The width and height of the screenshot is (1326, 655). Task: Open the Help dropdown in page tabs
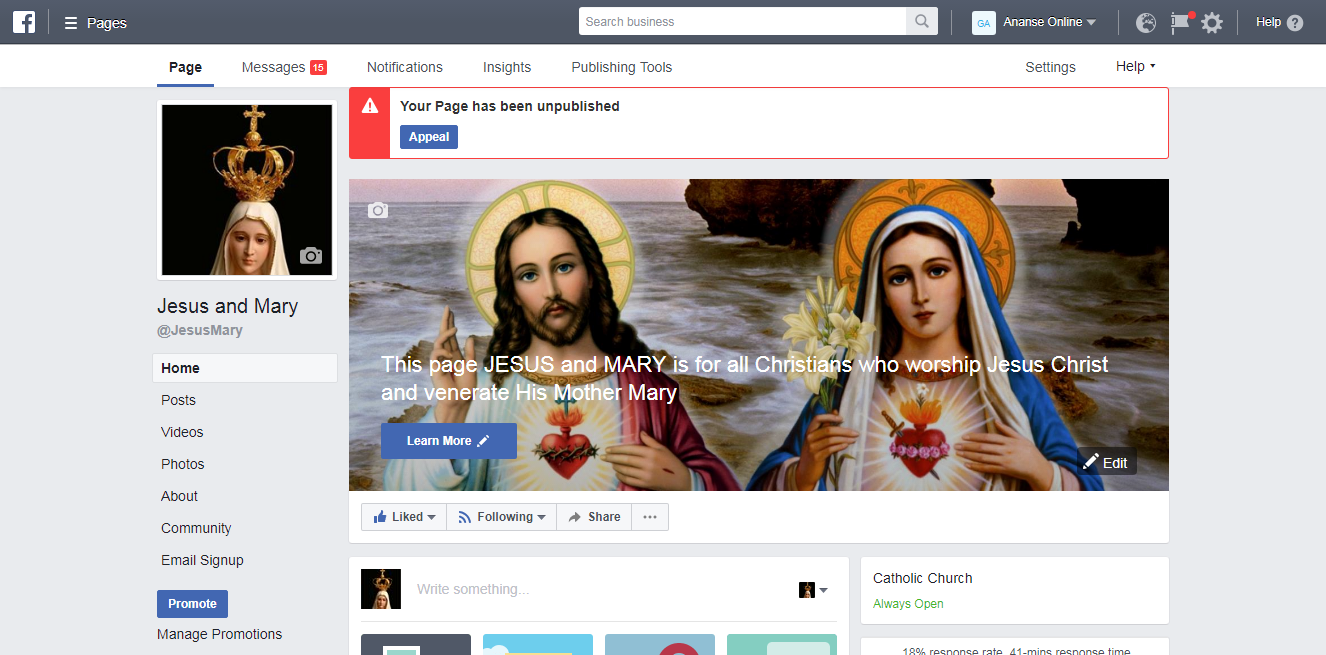click(1136, 67)
